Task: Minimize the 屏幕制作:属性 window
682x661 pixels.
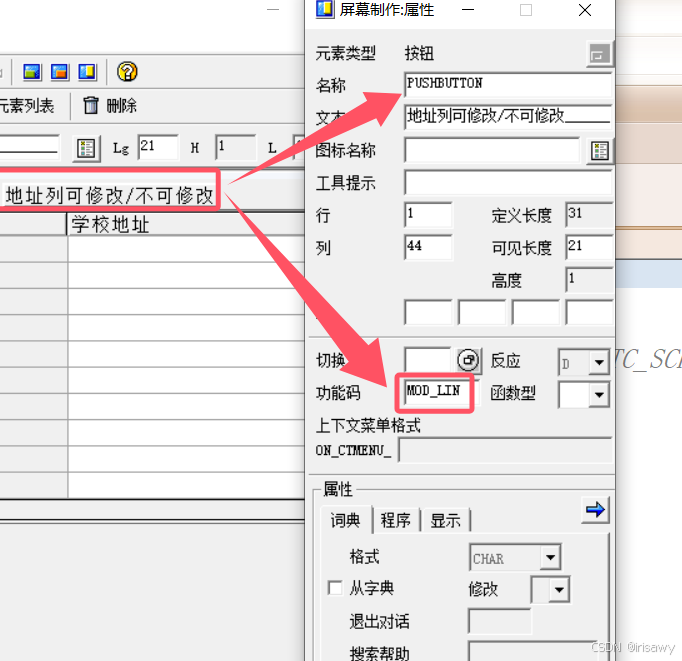Action: [468, 10]
